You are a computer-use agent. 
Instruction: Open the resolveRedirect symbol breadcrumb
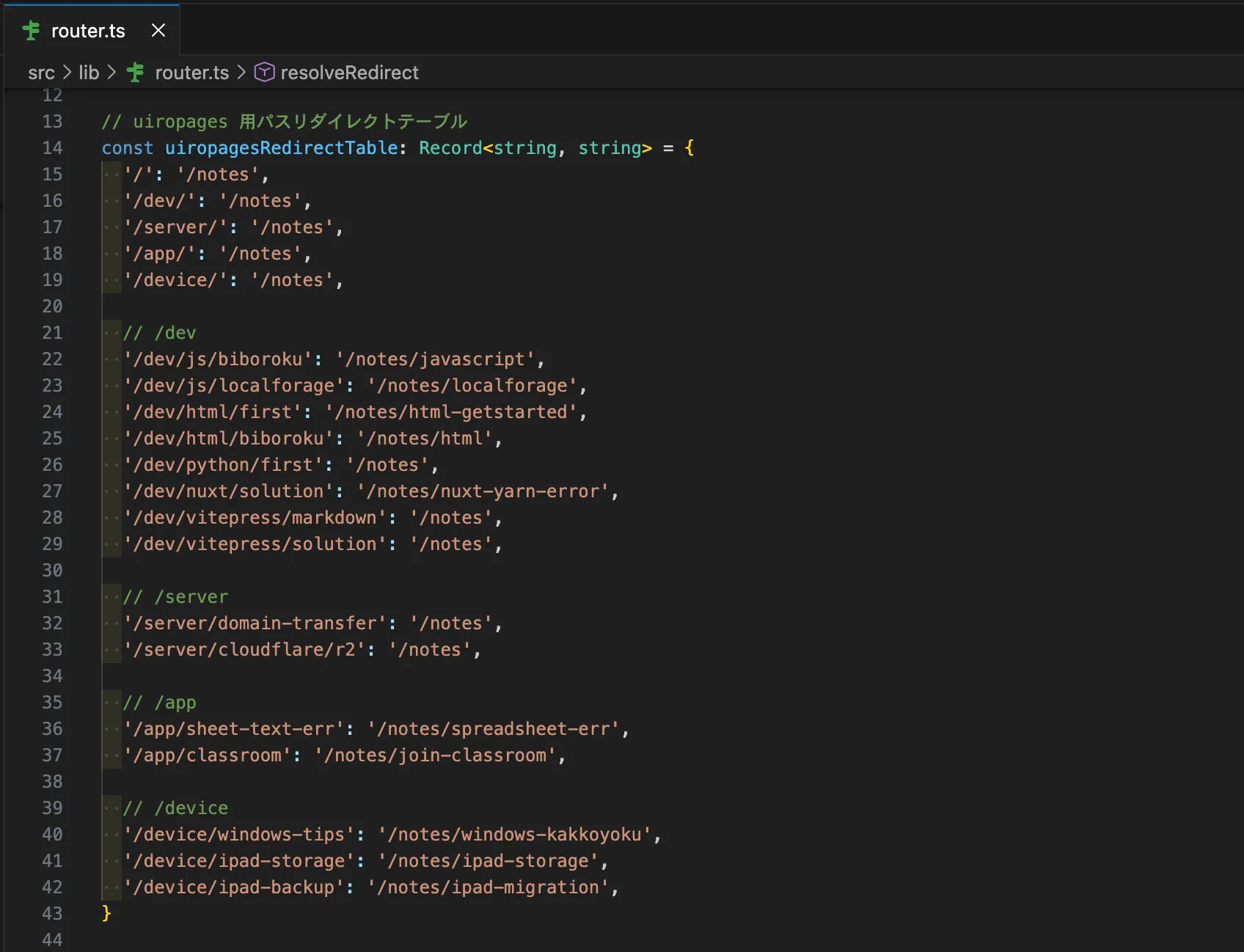[x=349, y=73]
